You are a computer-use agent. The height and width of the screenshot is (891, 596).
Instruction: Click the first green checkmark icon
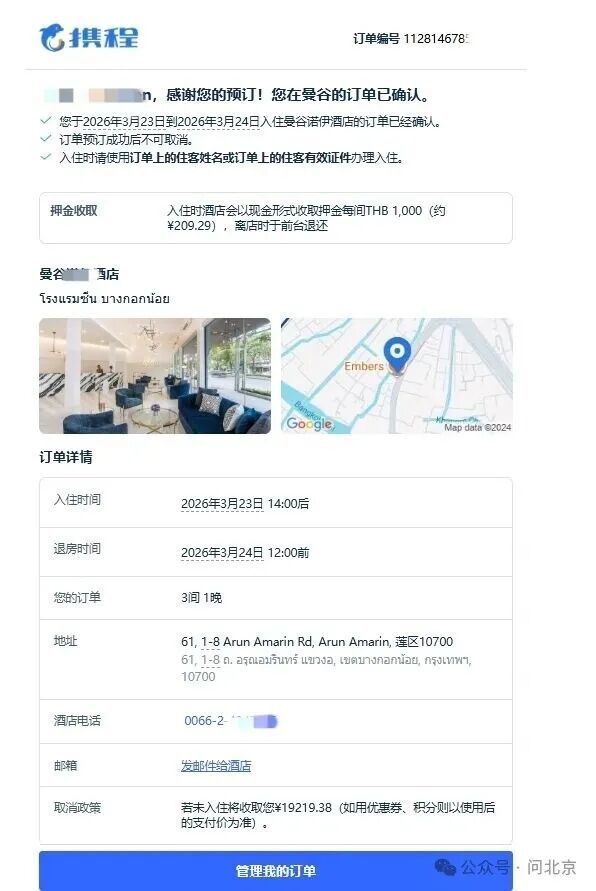coord(45,120)
